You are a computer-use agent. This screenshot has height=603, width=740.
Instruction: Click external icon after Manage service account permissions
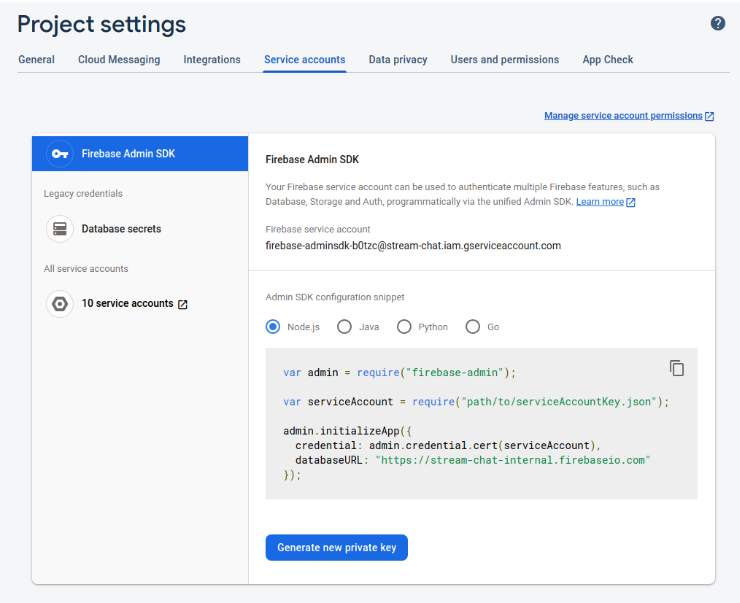709,116
